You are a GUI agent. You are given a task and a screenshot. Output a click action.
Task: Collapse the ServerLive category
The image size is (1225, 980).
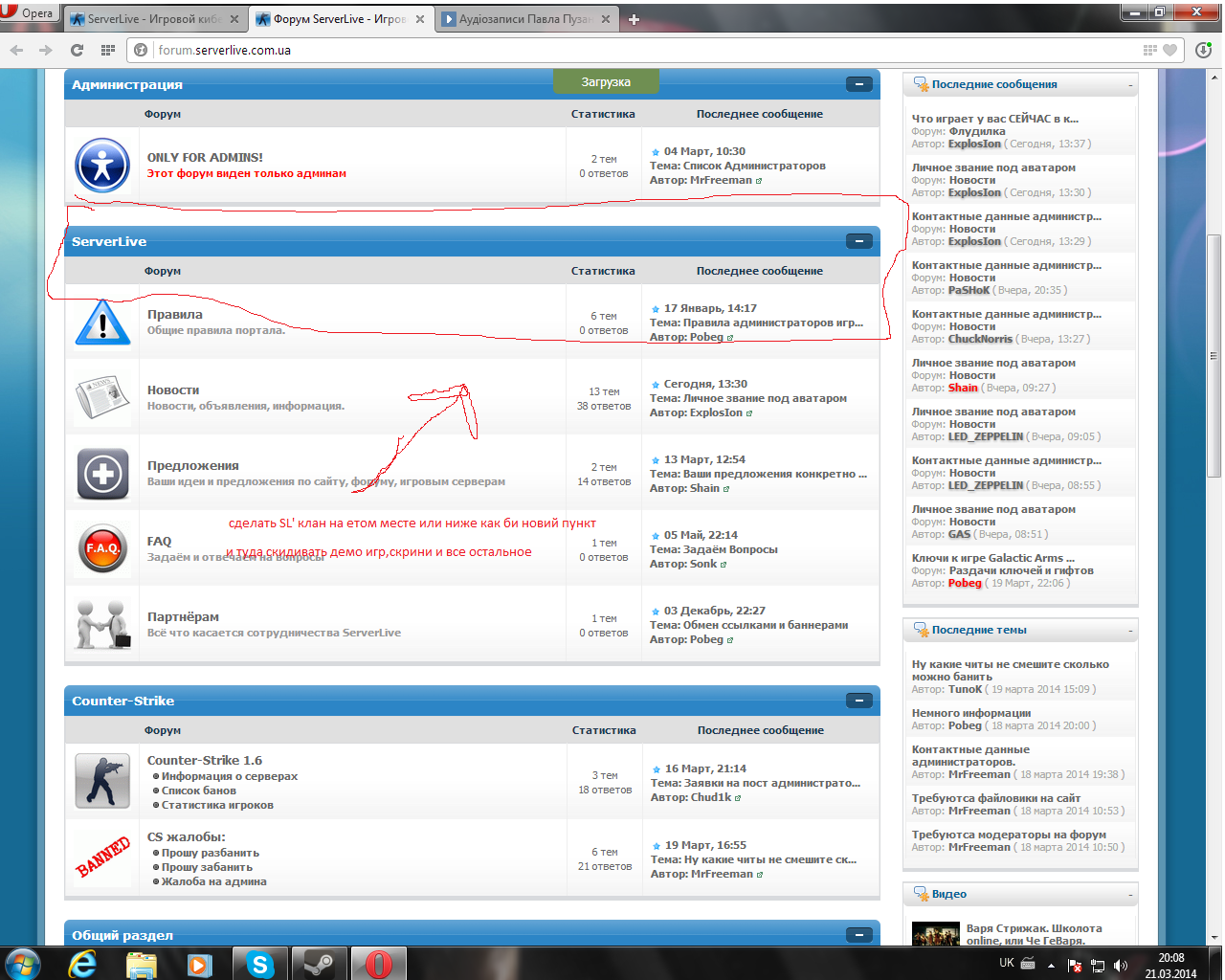[x=859, y=241]
